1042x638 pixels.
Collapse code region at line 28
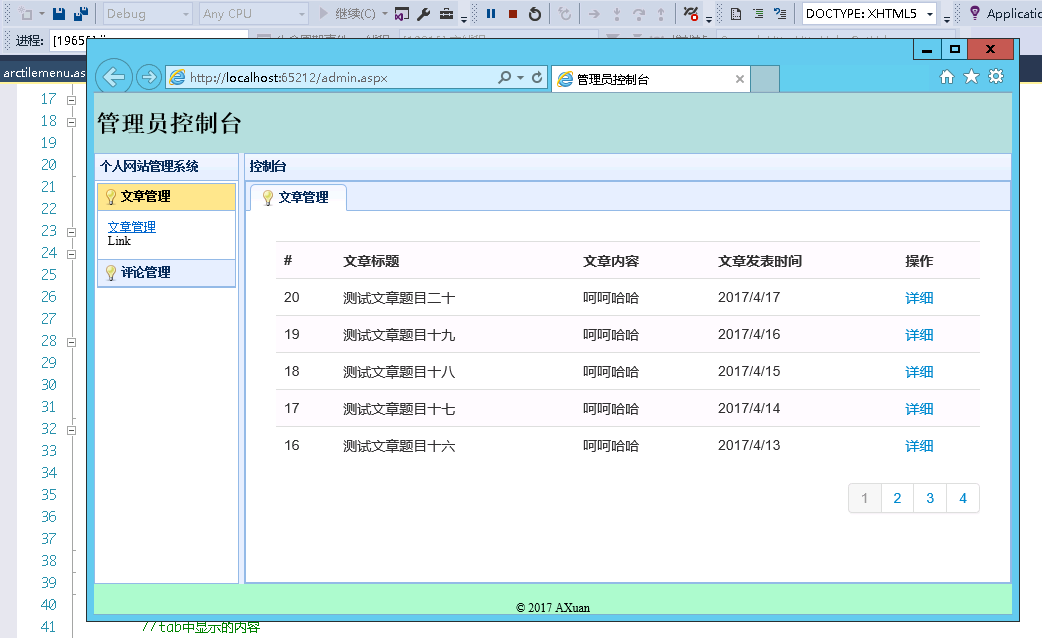(71, 342)
